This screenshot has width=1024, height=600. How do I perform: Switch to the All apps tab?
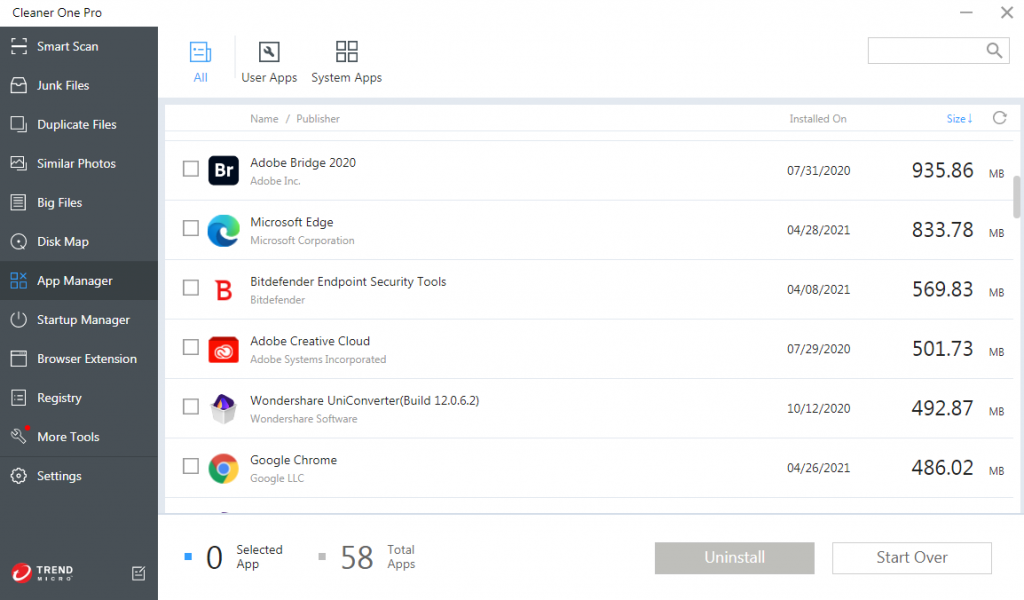tap(200, 62)
